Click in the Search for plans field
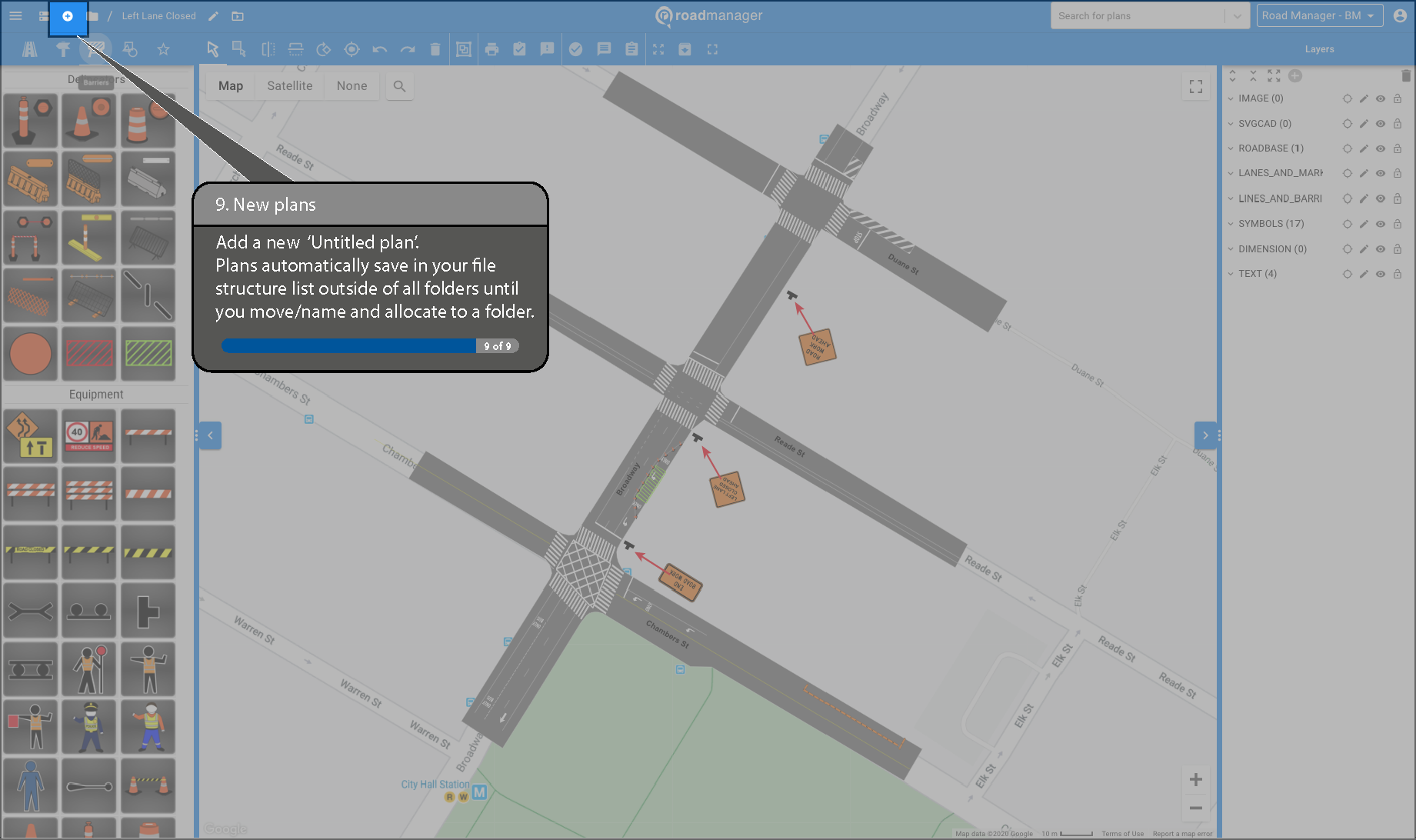The width and height of the screenshot is (1416, 840). click(1138, 16)
